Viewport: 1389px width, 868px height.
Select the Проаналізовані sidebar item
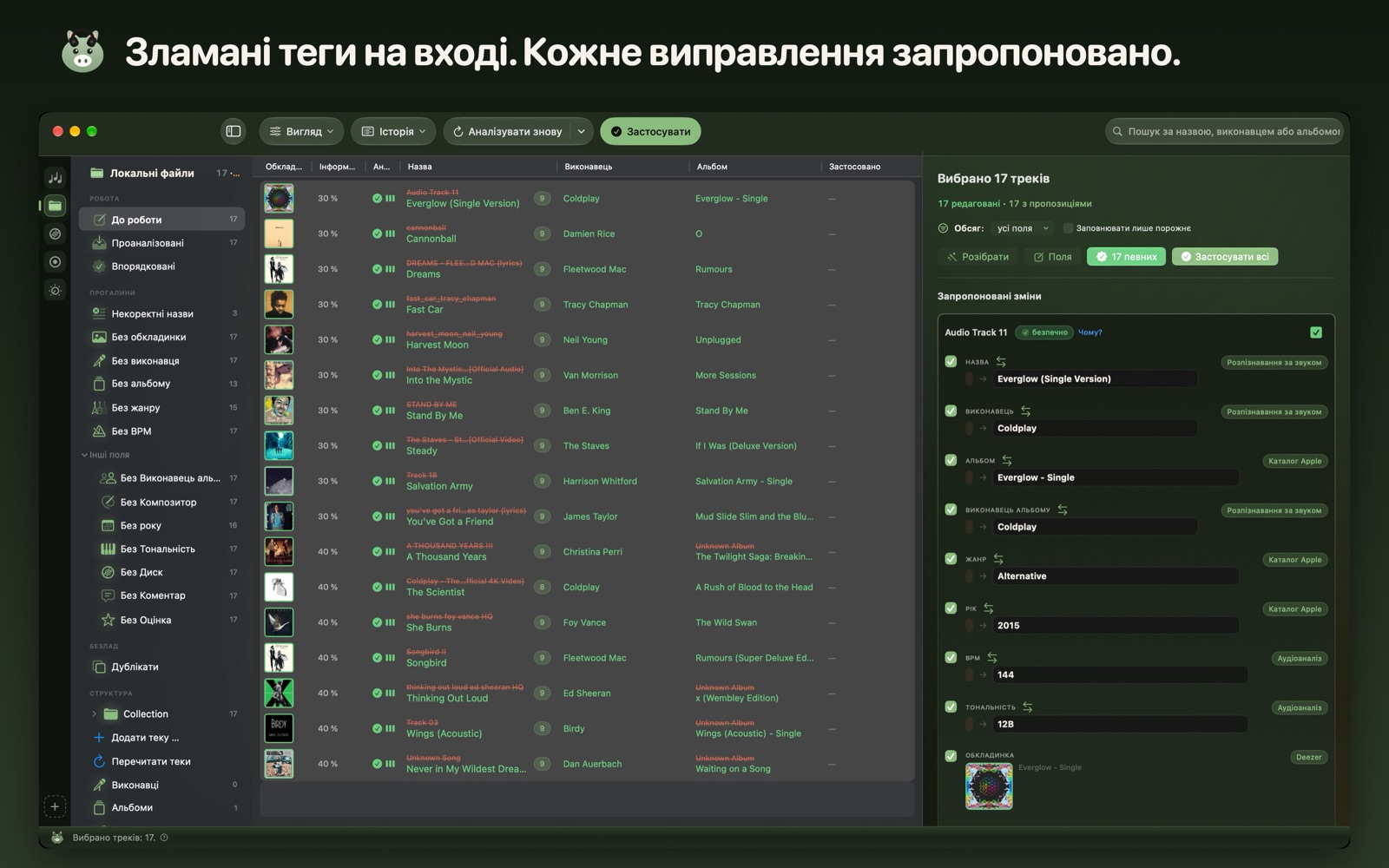pyautogui.click(x=162, y=243)
